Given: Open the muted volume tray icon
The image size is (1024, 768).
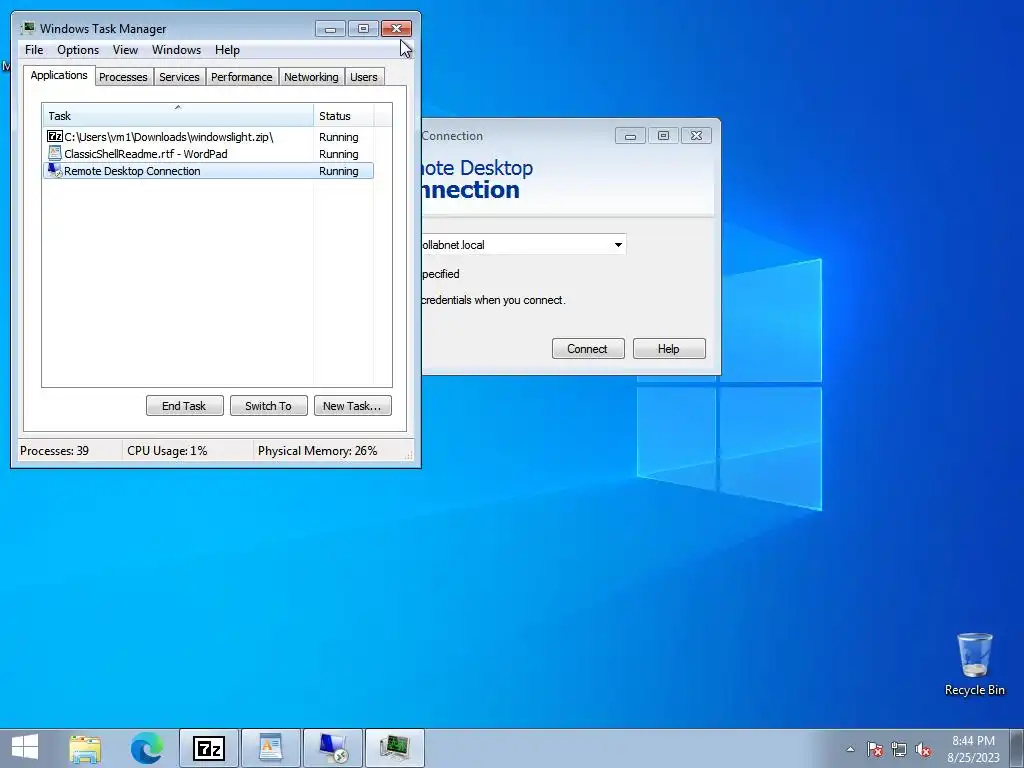Looking at the screenshot, I should pos(923,749).
